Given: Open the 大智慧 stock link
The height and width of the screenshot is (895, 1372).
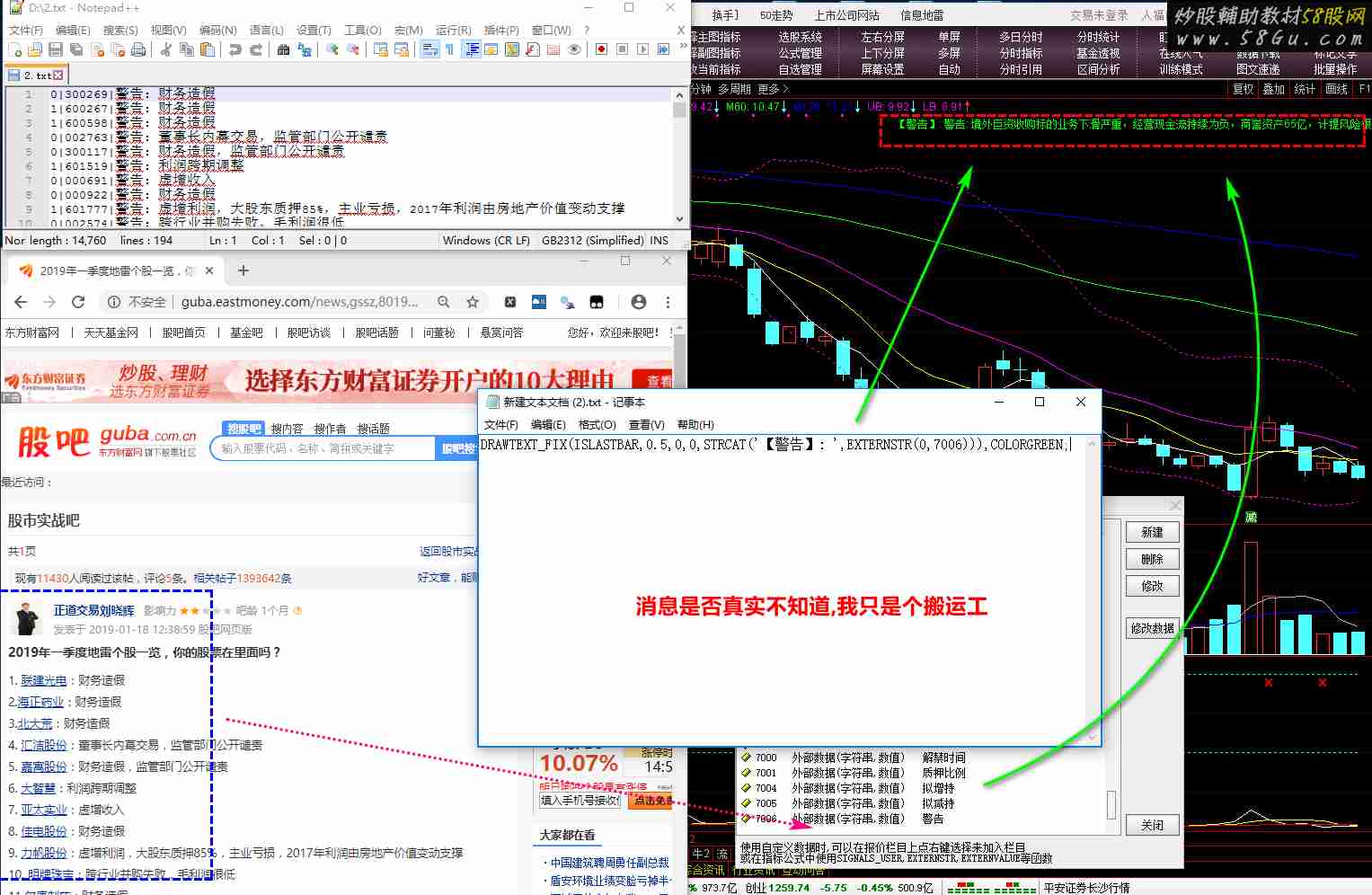Looking at the screenshot, I should (x=38, y=788).
